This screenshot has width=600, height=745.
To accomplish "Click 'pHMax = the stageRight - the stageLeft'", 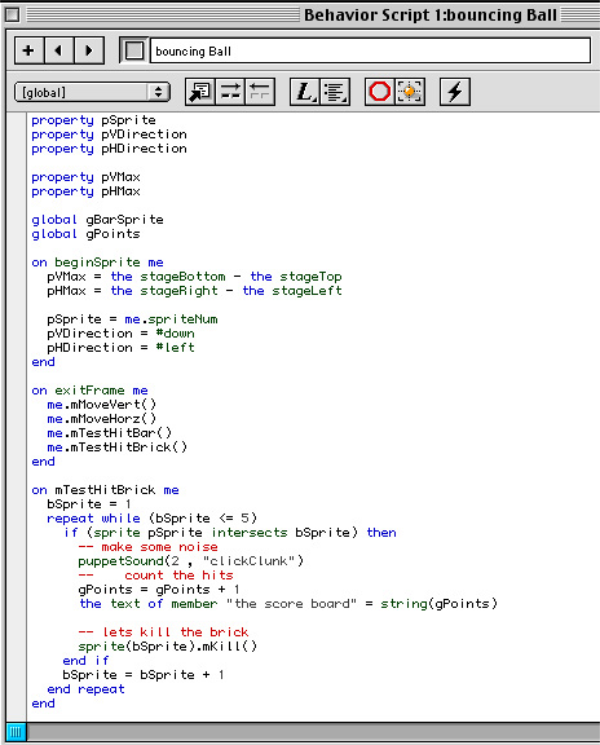I will 194,291.
